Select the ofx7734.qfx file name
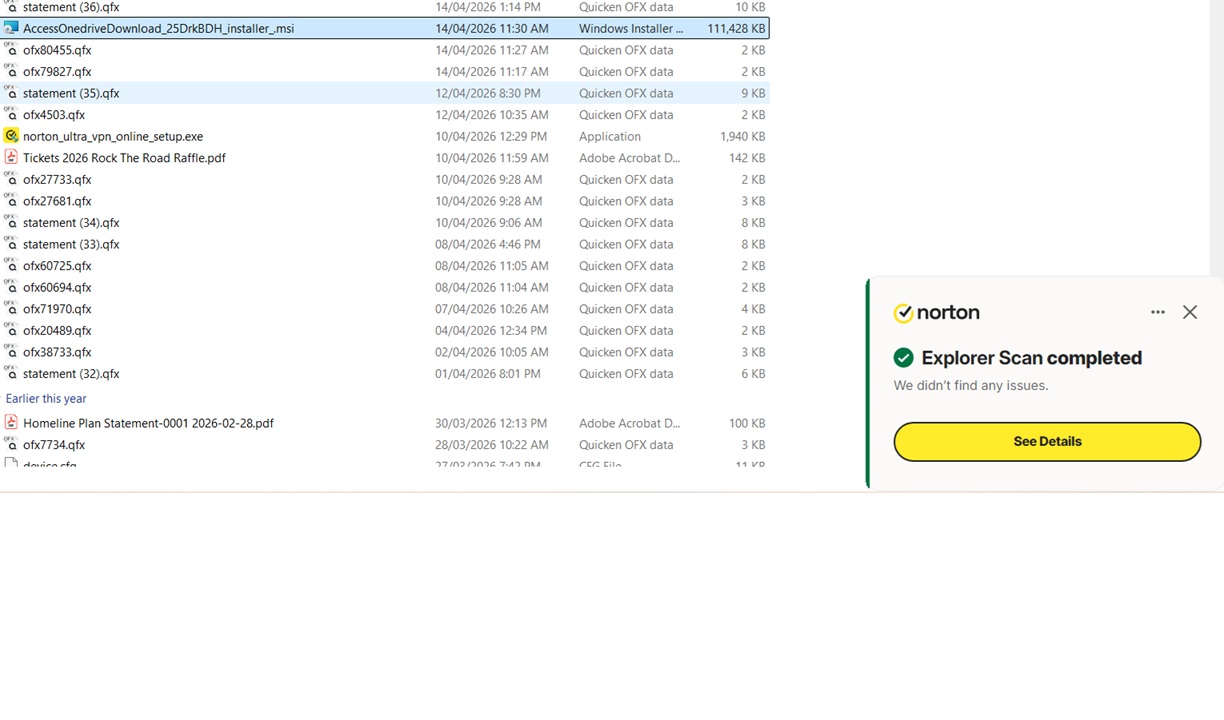1224x720 pixels. coord(54,445)
